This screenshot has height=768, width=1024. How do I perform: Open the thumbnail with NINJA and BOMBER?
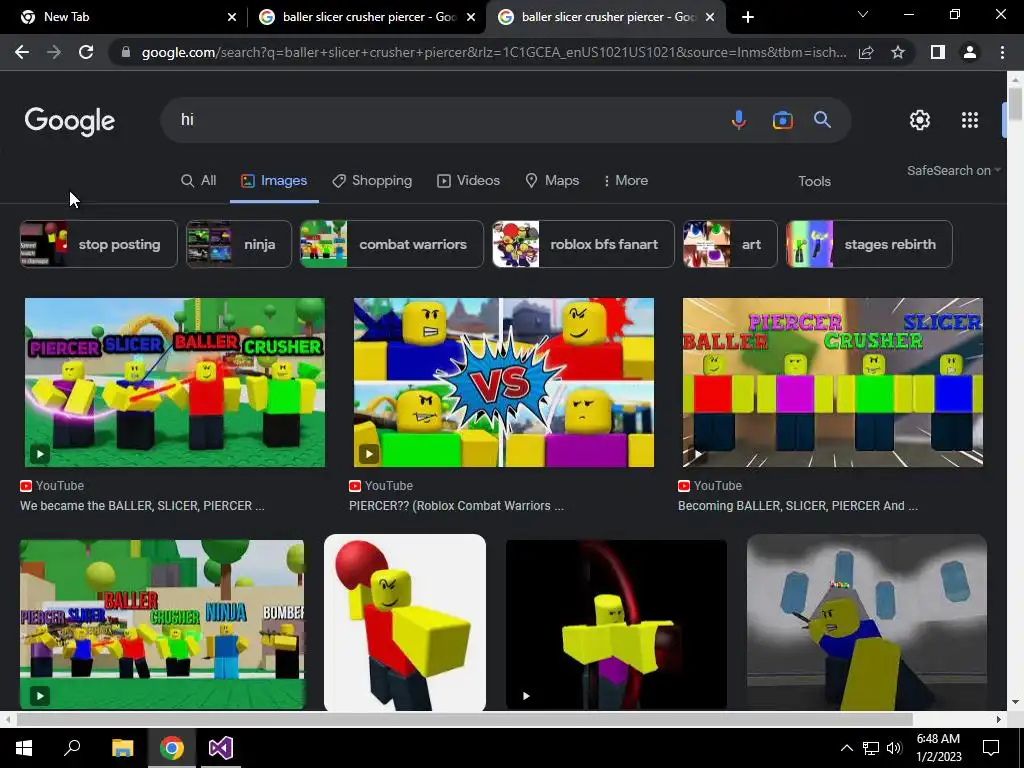coord(162,624)
